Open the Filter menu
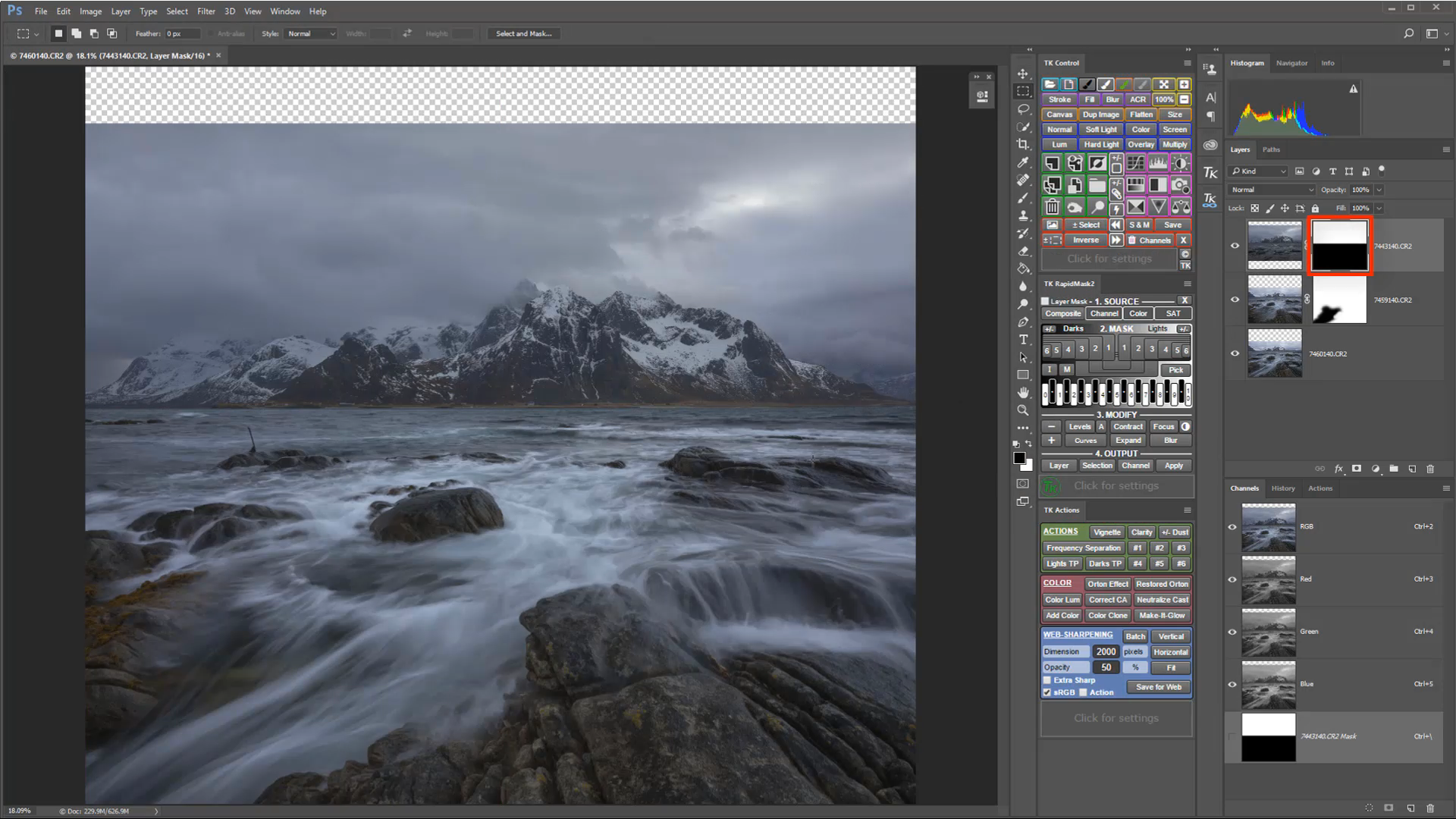 click(206, 11)
